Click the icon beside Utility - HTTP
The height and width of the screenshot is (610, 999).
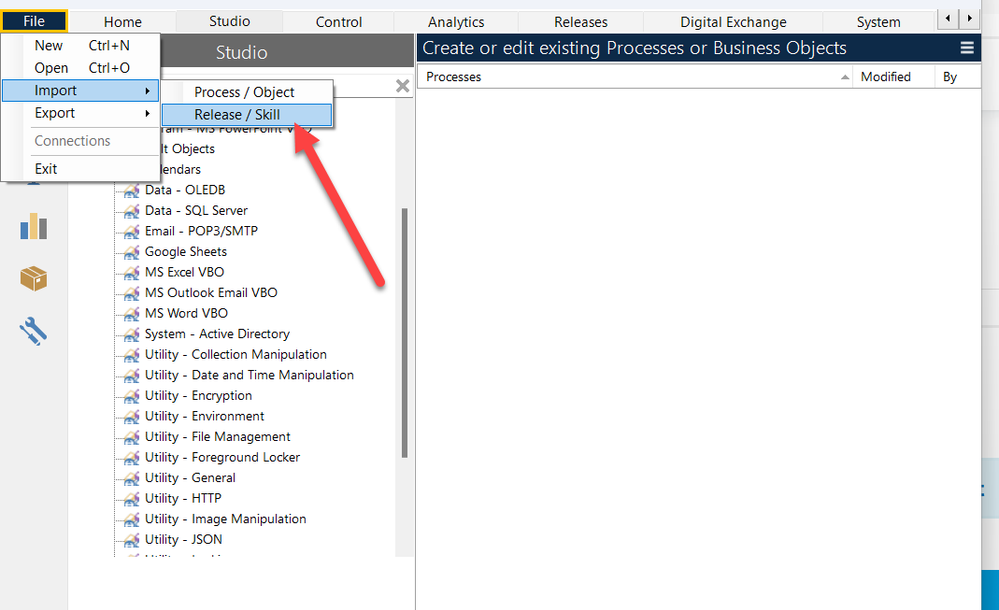[x=130, y=498]
